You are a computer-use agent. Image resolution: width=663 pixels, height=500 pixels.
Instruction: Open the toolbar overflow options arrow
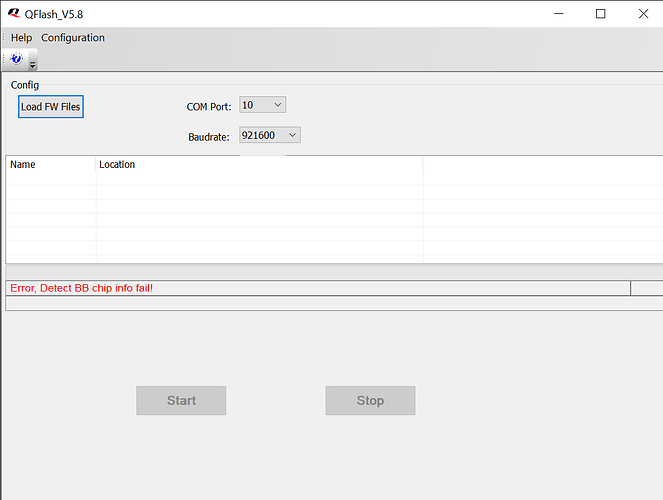pyautogui.click(x=33, y=65)
